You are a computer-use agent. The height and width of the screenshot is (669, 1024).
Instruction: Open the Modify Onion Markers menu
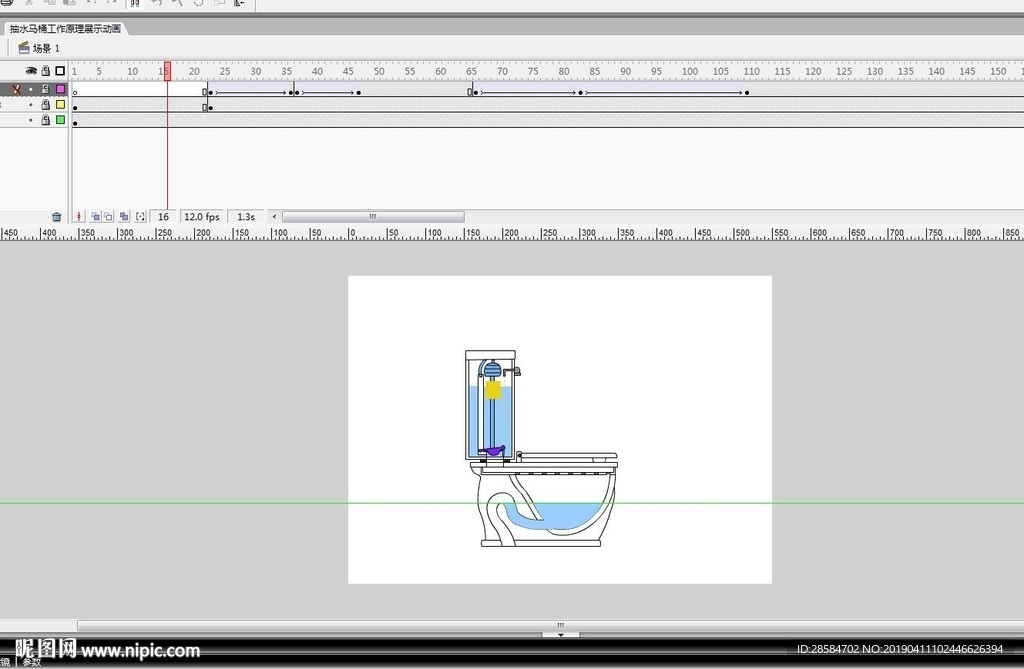140,217
